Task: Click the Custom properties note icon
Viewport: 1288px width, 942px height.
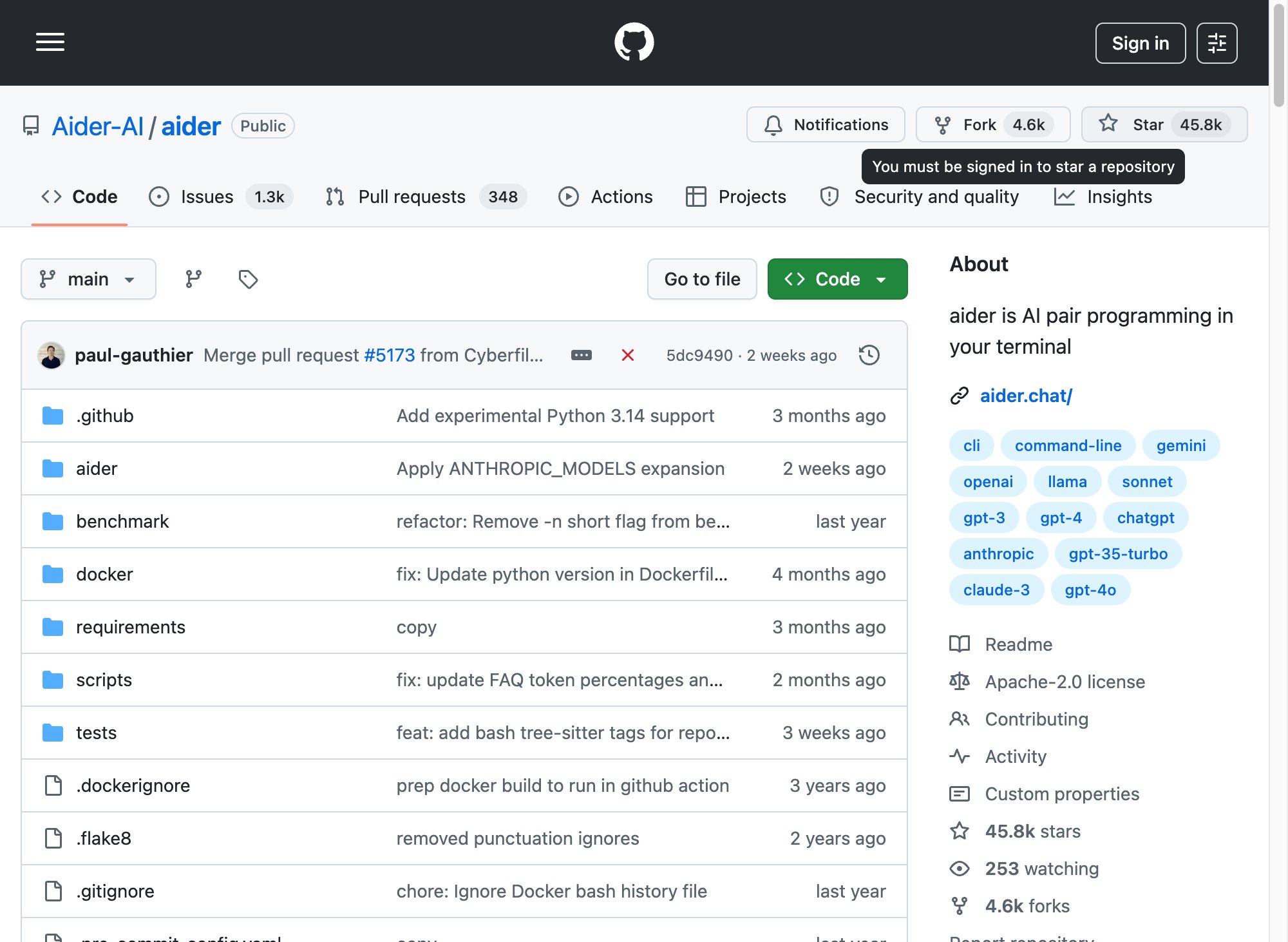Action: coord(960,794)
